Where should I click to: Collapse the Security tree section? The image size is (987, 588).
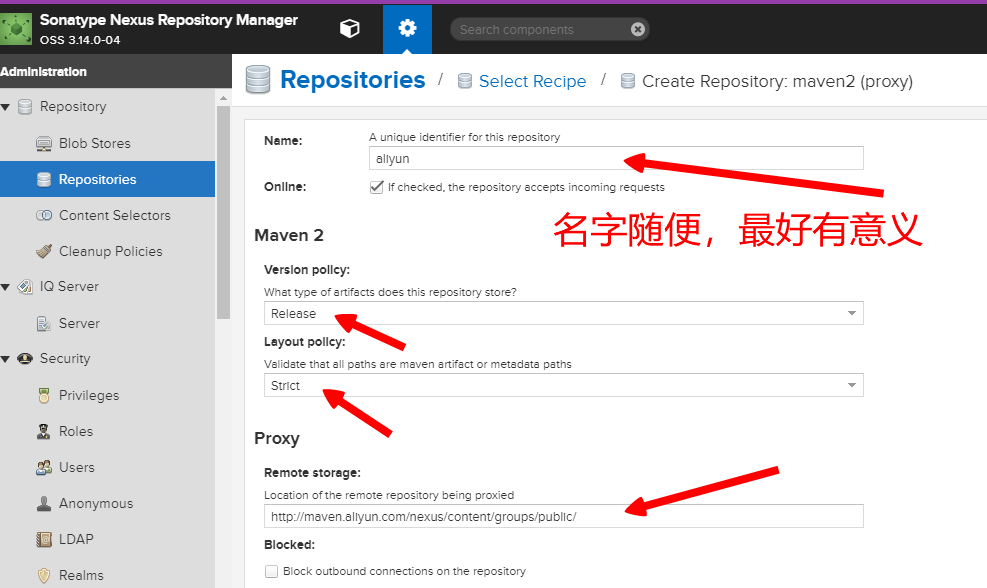coord(6,359)
